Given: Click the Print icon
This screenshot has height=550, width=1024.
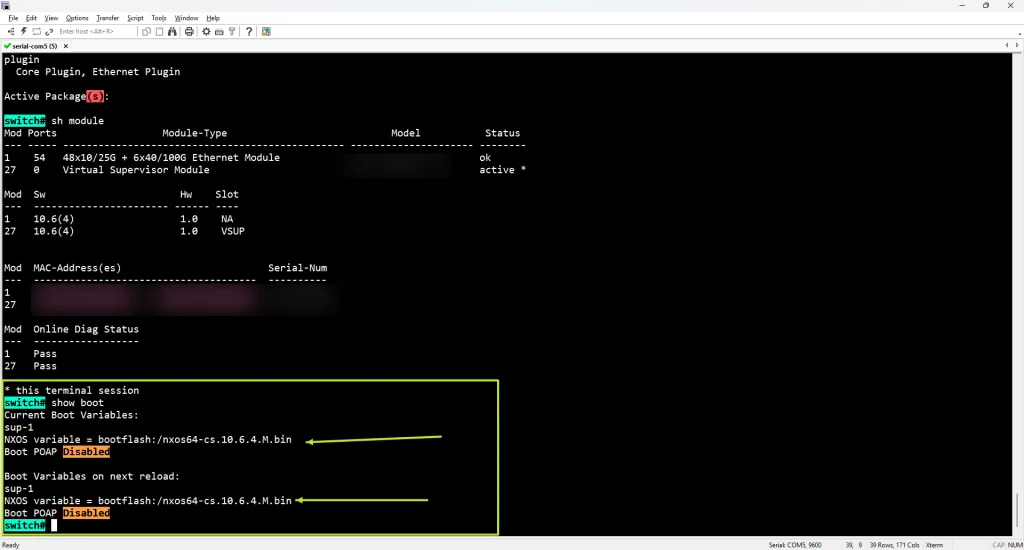Looking at the screenshot, I should [189, 31].
